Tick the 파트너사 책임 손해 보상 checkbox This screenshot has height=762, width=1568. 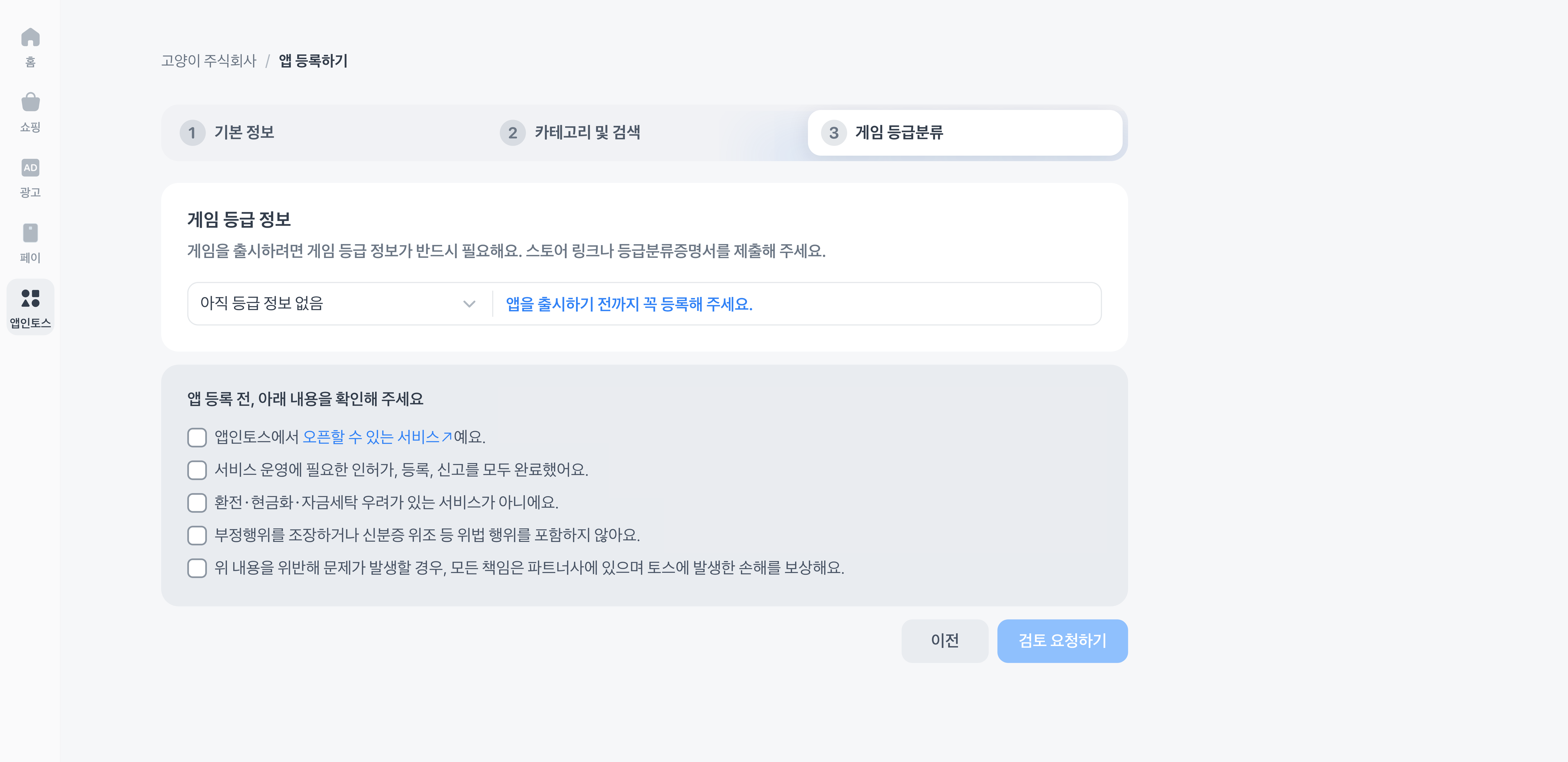coord(197,568)
